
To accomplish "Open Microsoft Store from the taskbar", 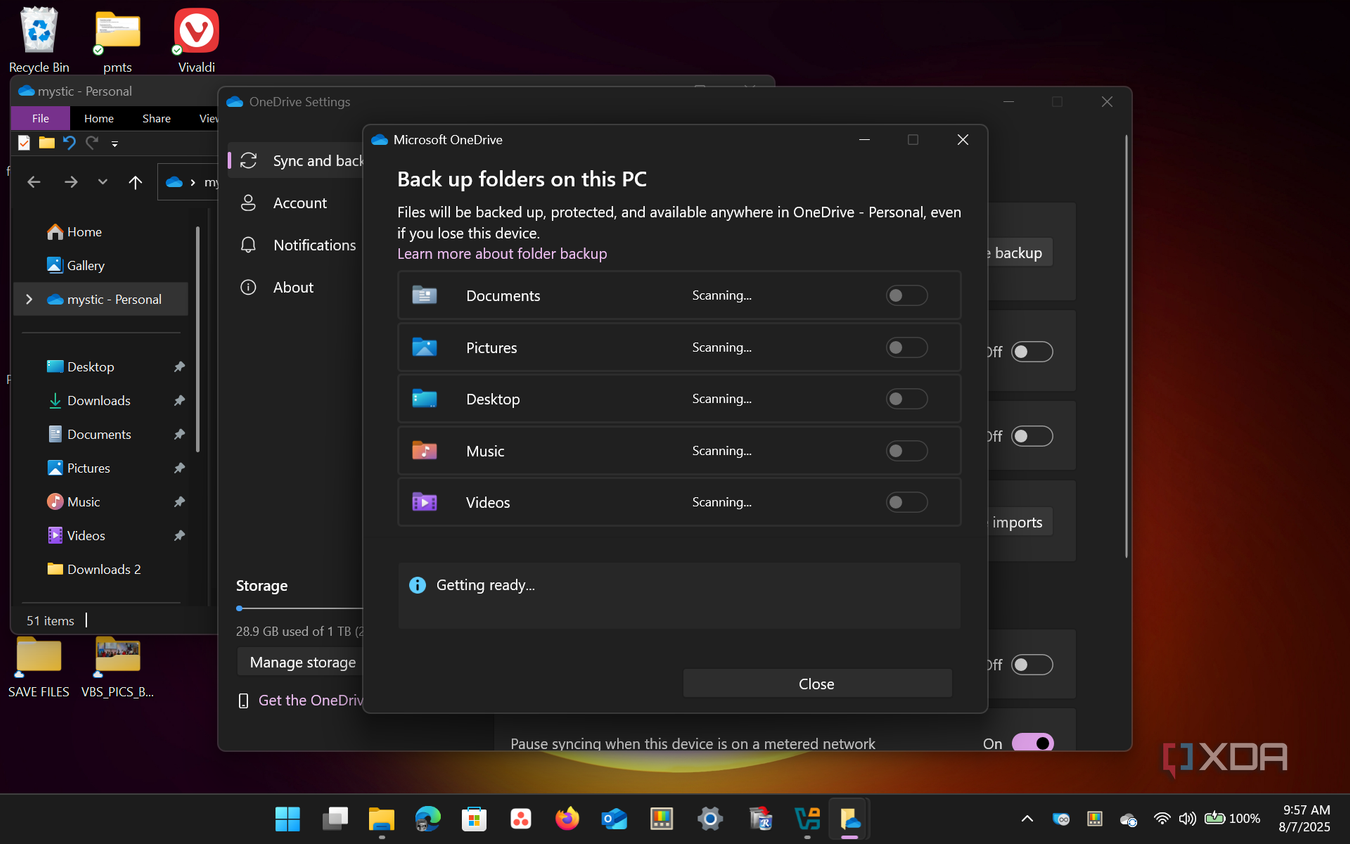I will point(474,819).
